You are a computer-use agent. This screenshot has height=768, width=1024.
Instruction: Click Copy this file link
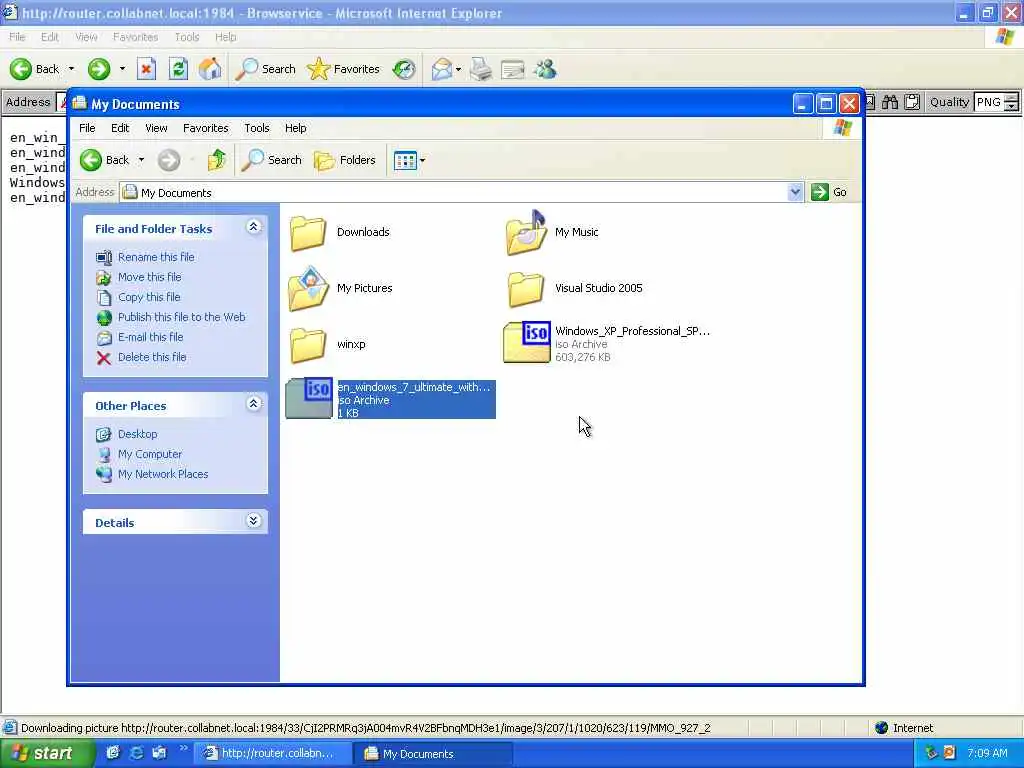point(149,297)
